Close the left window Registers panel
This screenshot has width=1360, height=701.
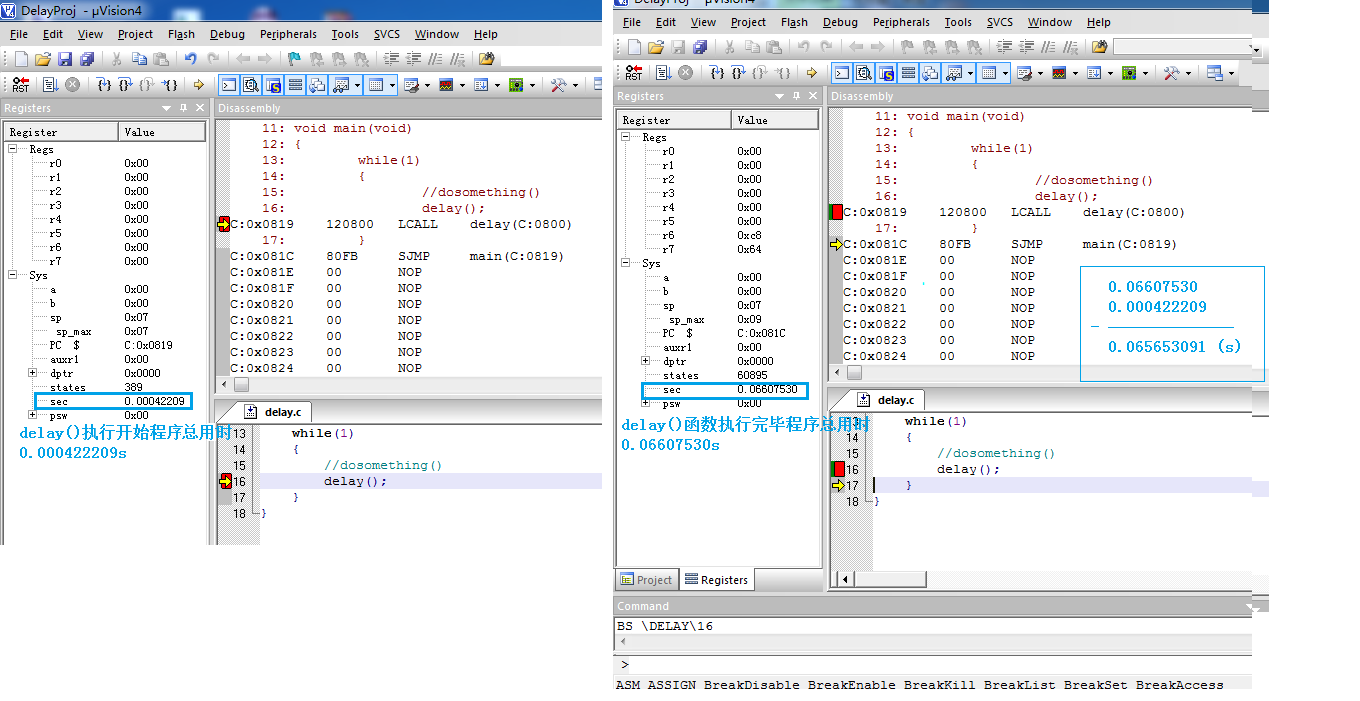(199, 108)
